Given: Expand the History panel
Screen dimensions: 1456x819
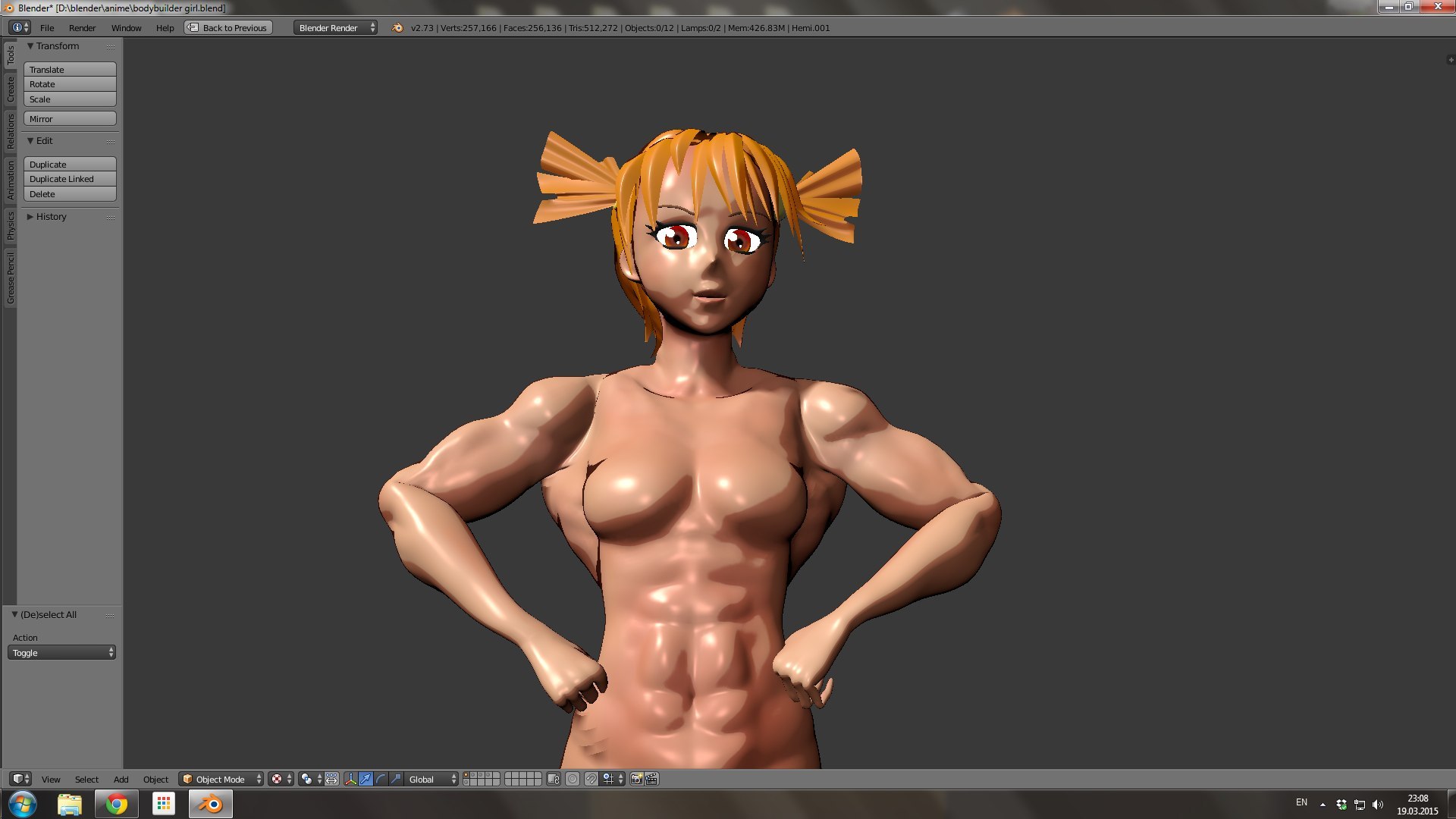Looking at the screenshot, I should click(51, 217).
